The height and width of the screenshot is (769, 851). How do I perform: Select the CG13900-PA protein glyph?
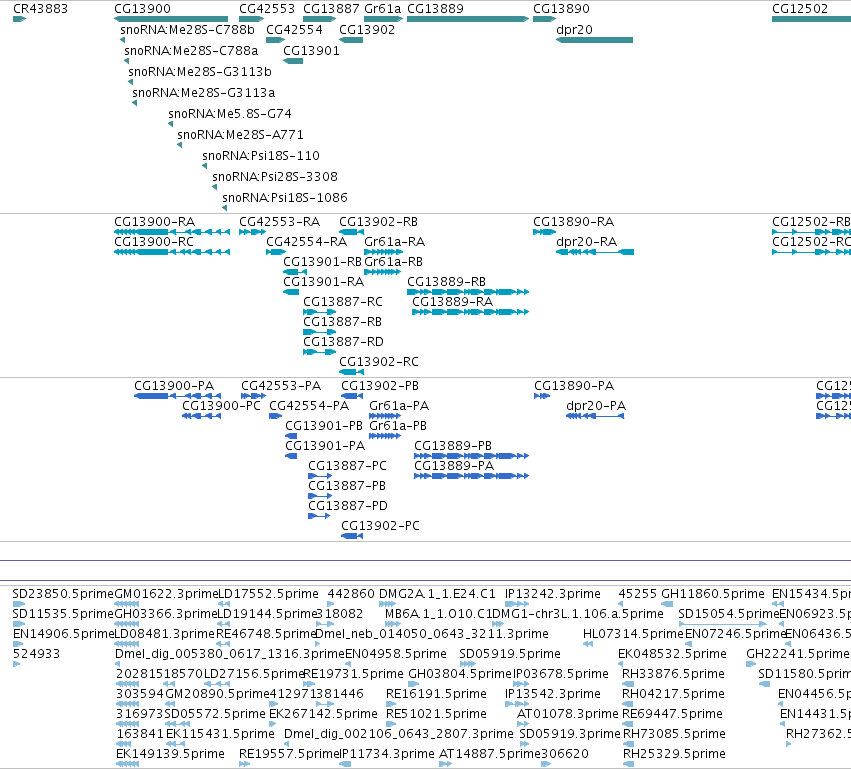(x=177, y=396)
